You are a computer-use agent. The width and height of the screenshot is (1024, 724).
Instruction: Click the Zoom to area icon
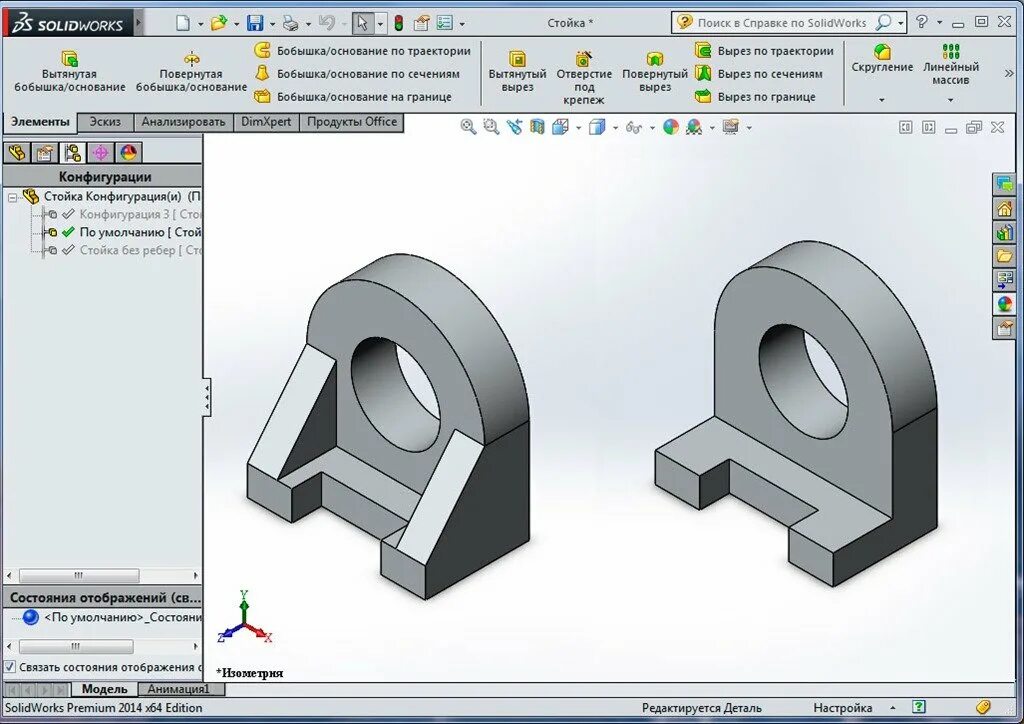491,127
